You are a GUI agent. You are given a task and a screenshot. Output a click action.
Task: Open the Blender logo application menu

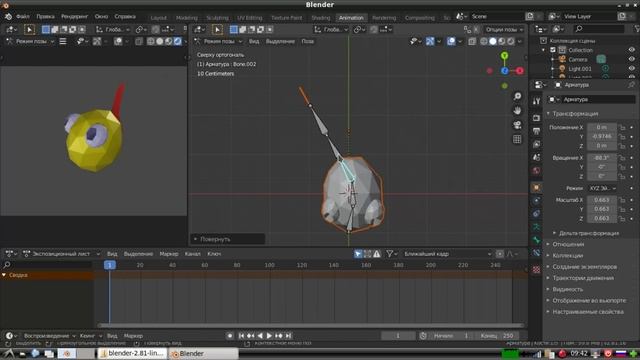coord(8,17)
